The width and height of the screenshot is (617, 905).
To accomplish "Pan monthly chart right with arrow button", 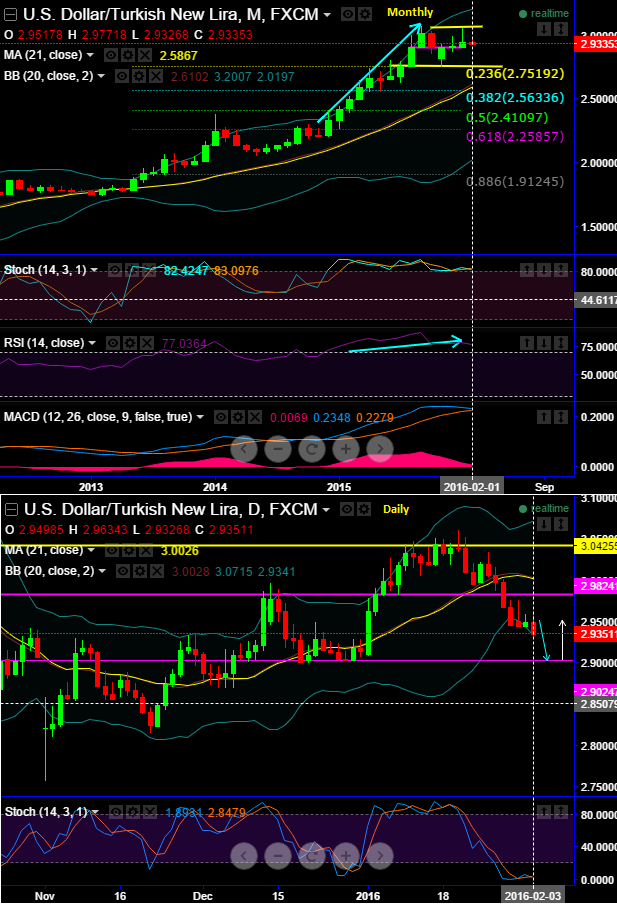I will [x=380, y=448].
